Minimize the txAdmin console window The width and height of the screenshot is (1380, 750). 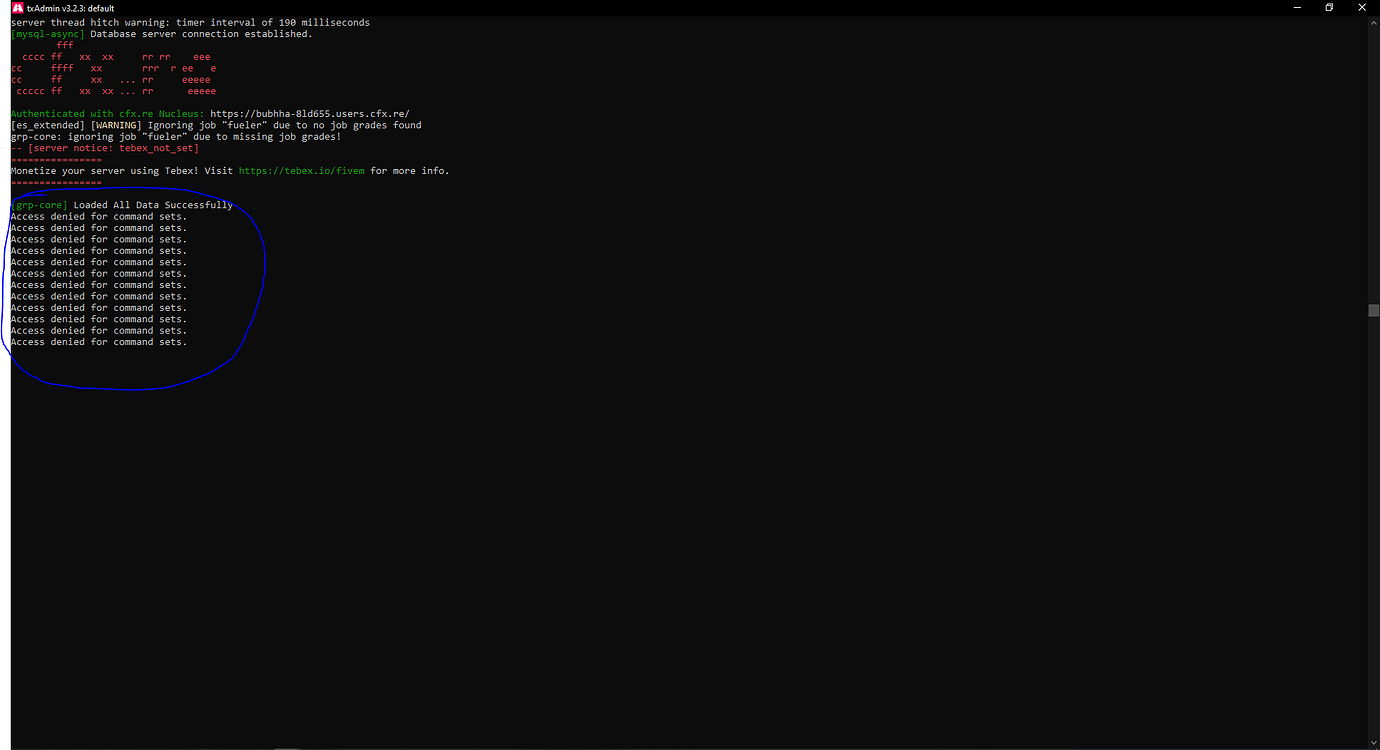click(x=1297, y=7)
